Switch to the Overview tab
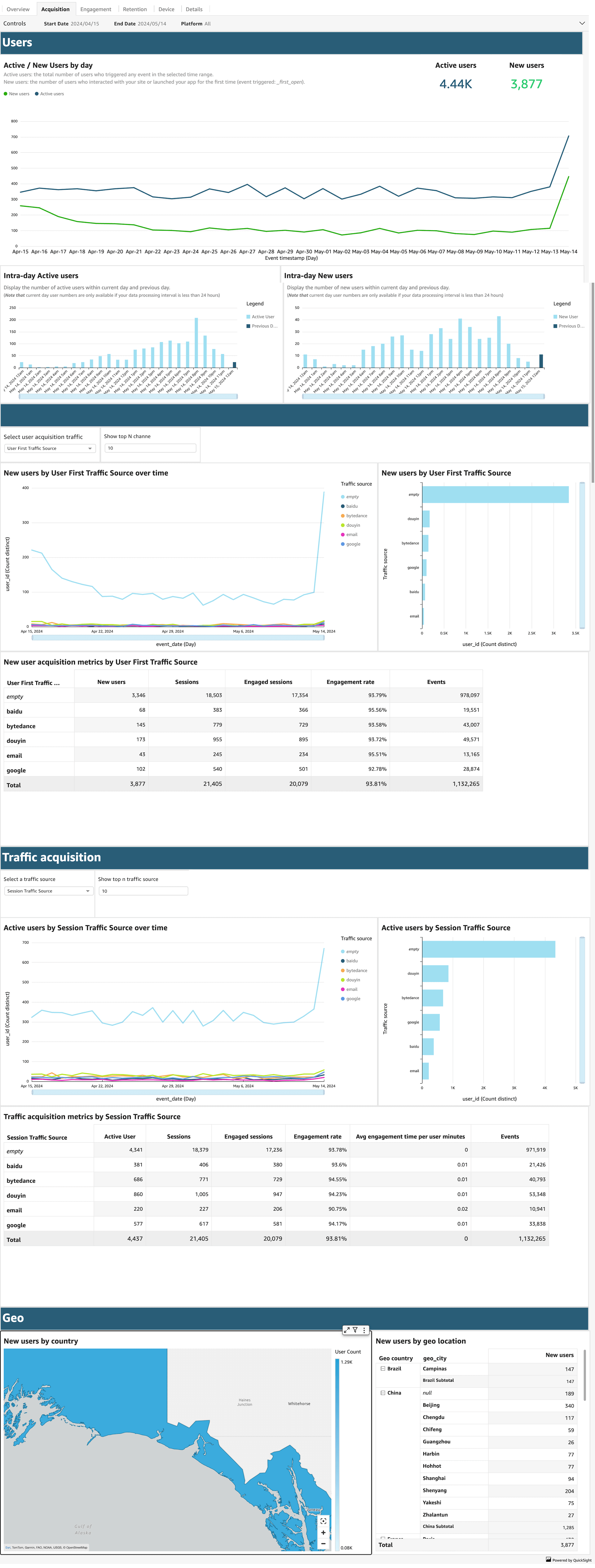595x1568 pixels. click(18, 9)
